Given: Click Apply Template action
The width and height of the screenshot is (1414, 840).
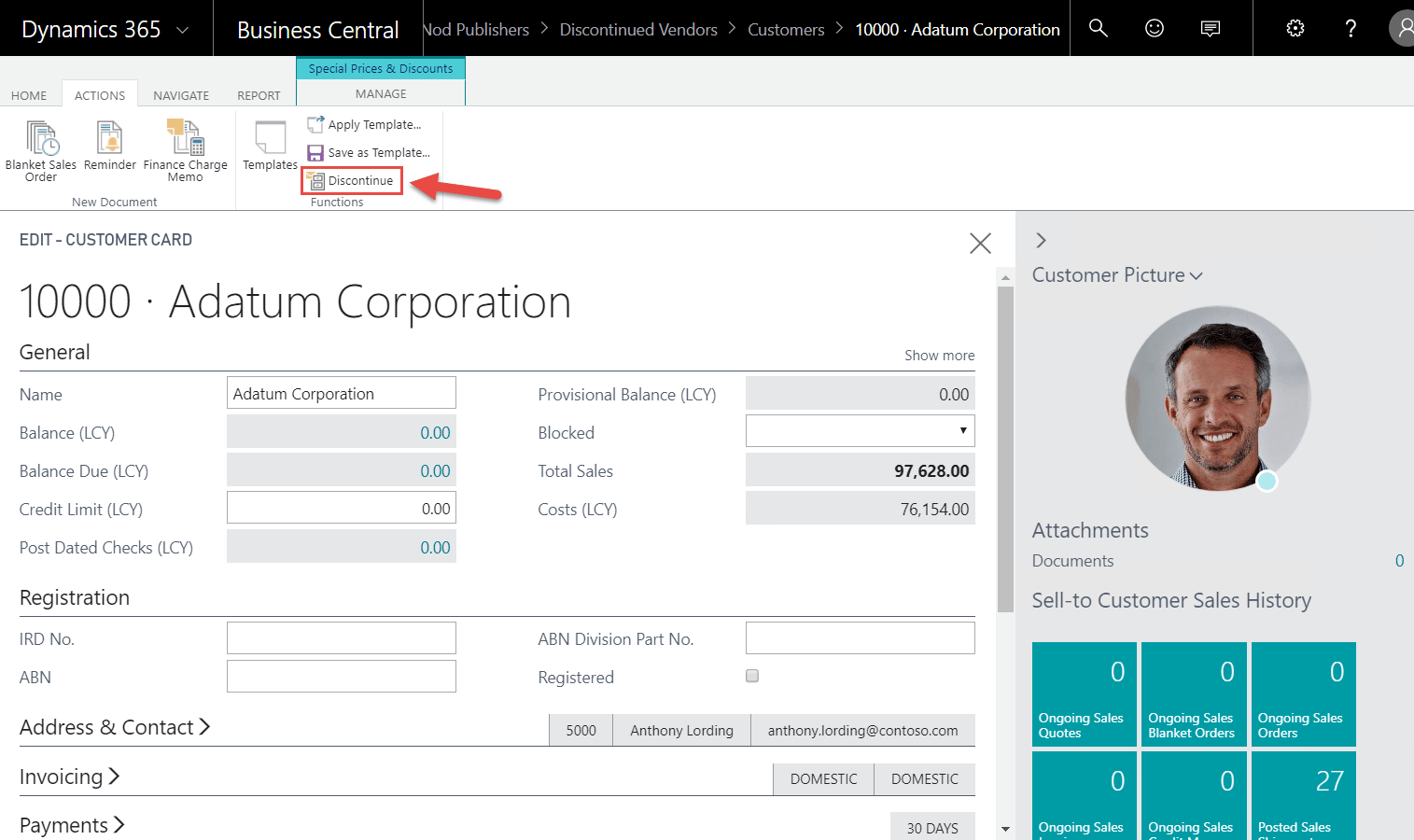Looking at the screenshot, I should (365, 124).
